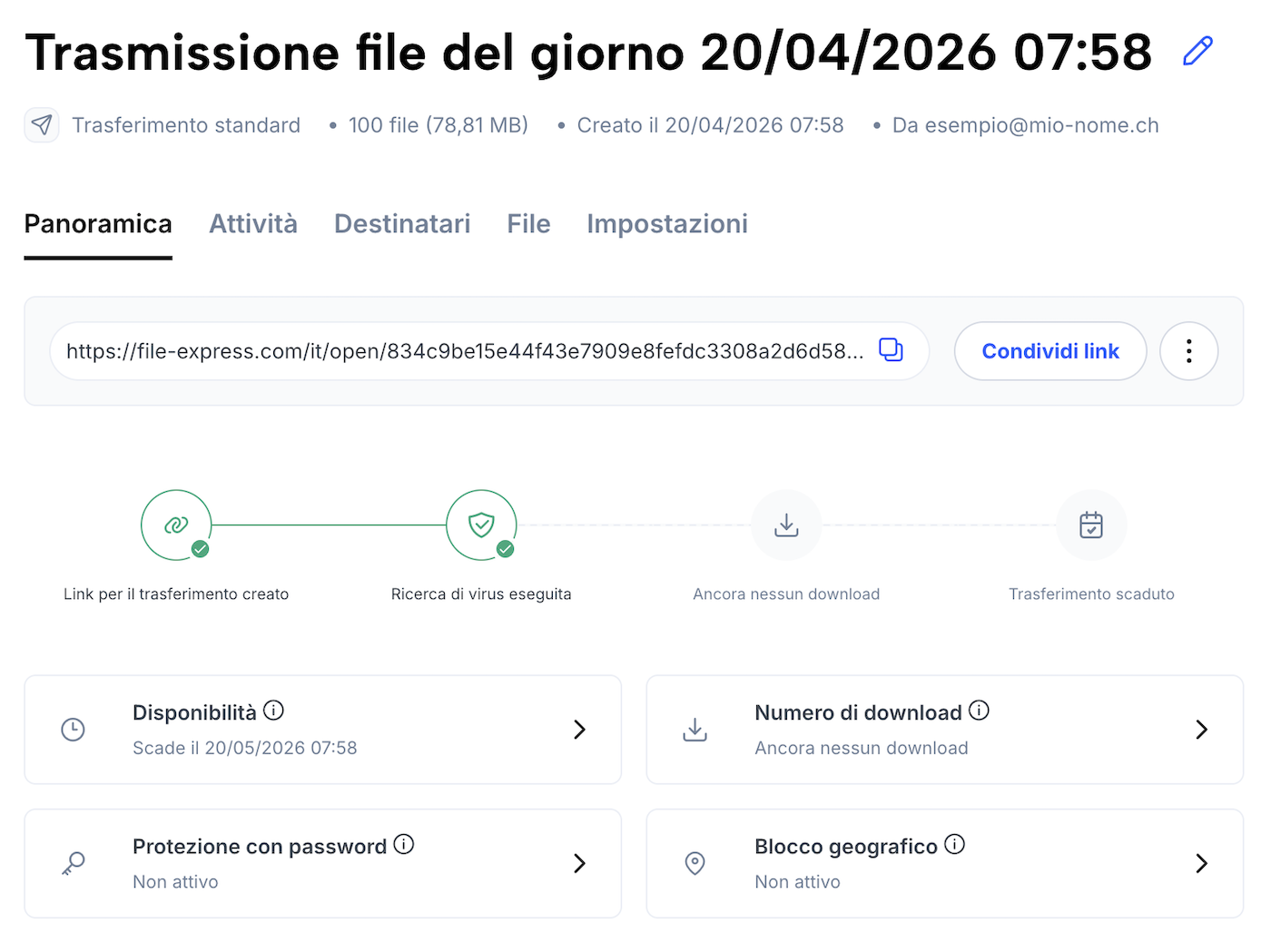Click the link-created chain step icon

pyautogui.click(x=176, y=525)
